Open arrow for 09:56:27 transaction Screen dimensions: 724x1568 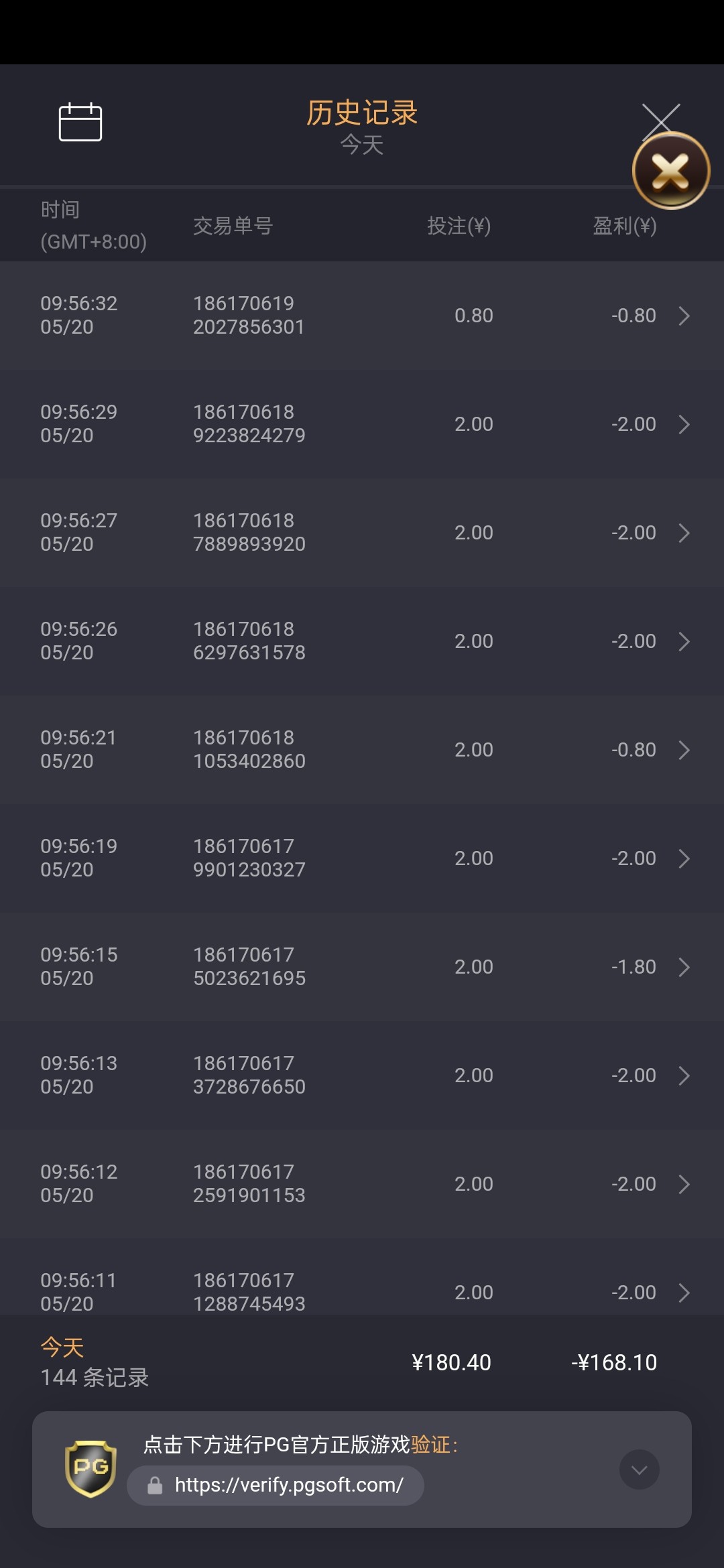pos(684,533)
